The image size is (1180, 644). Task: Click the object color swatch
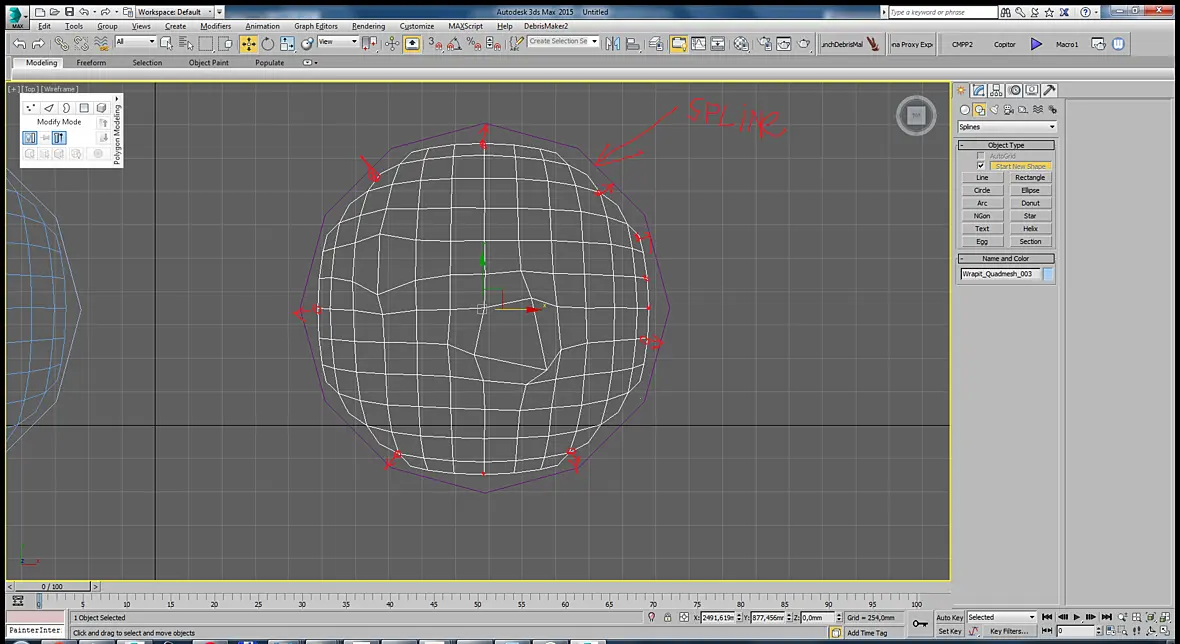coord(1048,275)
